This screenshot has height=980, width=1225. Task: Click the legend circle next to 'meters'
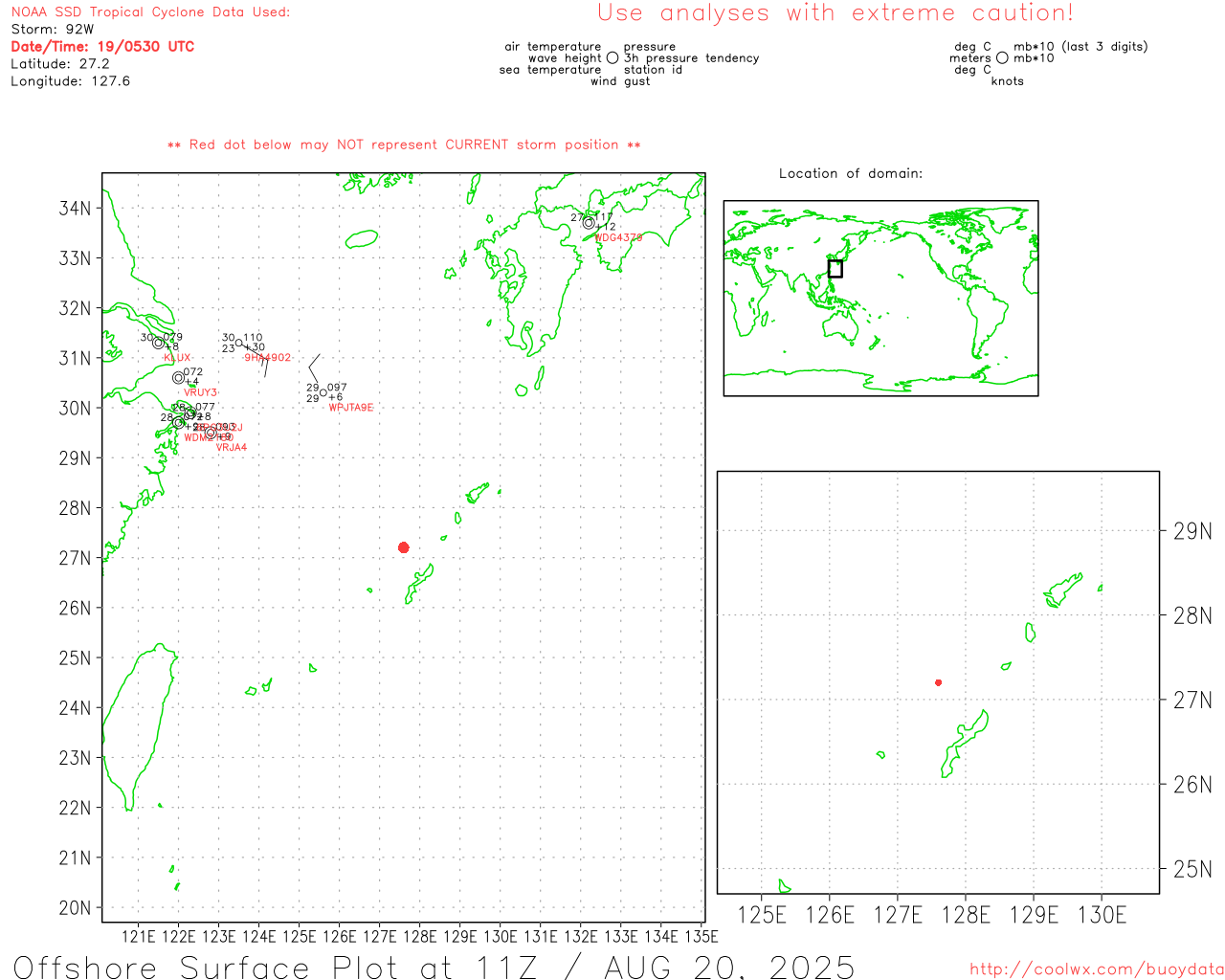tap(1002, 58)
